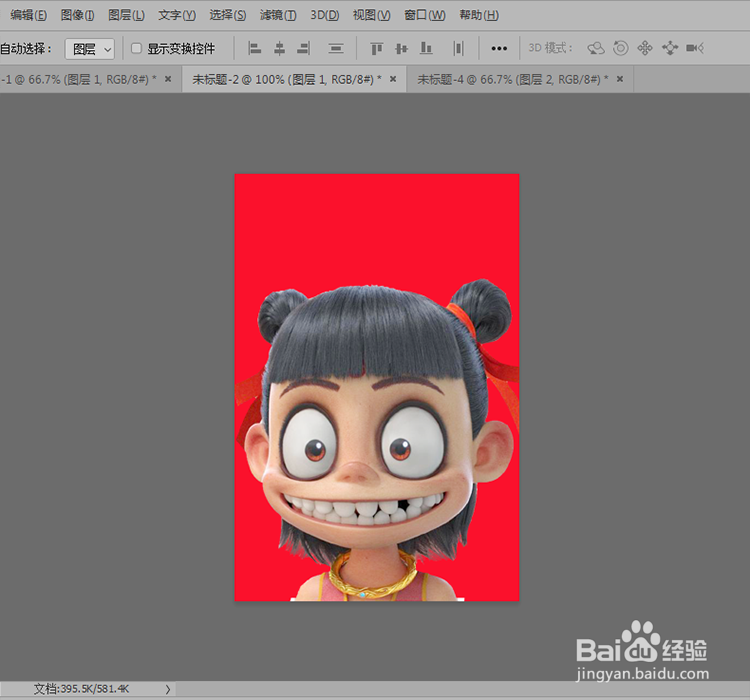Image resolution: width=750 pixels, height=700 pixels.
Task: Open the 视图(V) menu
Action: click(x=372, y=15)
